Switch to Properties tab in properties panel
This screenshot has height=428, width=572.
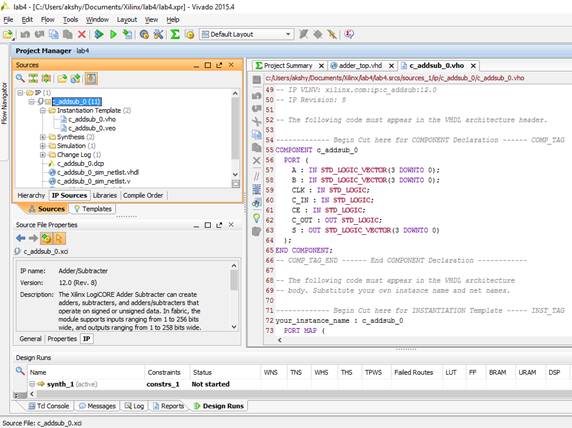pyautogui.click(x=62, y=339)
